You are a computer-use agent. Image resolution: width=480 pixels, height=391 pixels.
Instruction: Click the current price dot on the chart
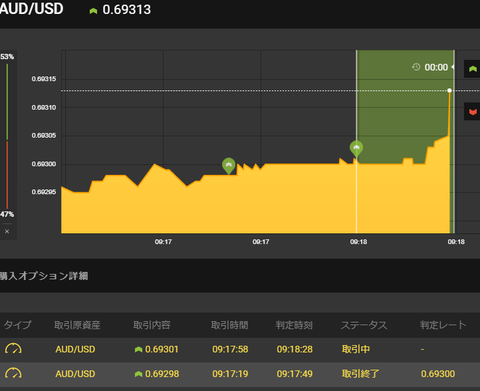point(450,90)
